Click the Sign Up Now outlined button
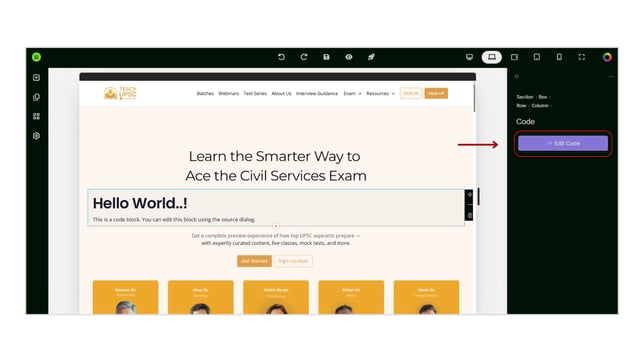 [293, 261]
